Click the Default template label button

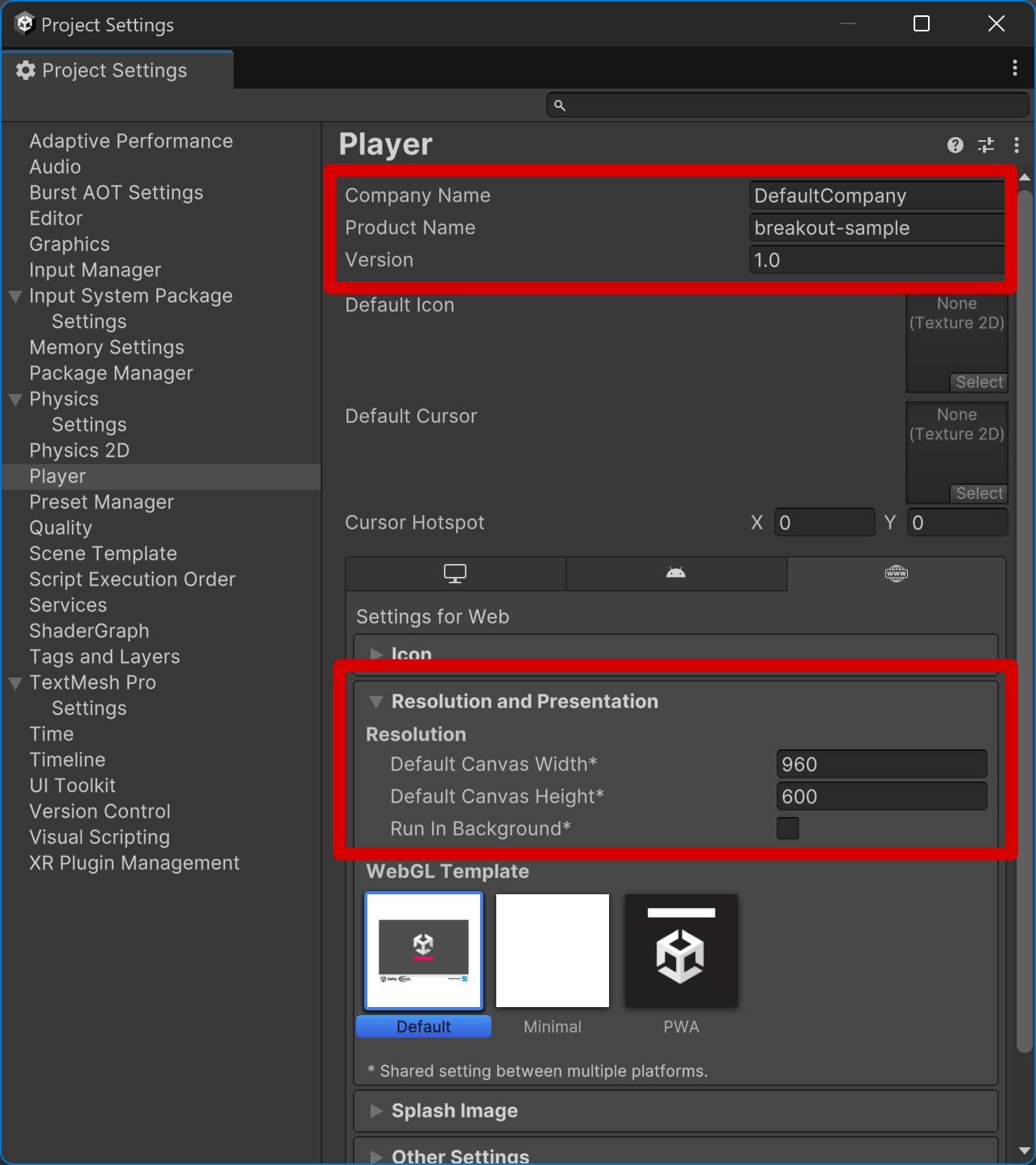(424, 1026)
